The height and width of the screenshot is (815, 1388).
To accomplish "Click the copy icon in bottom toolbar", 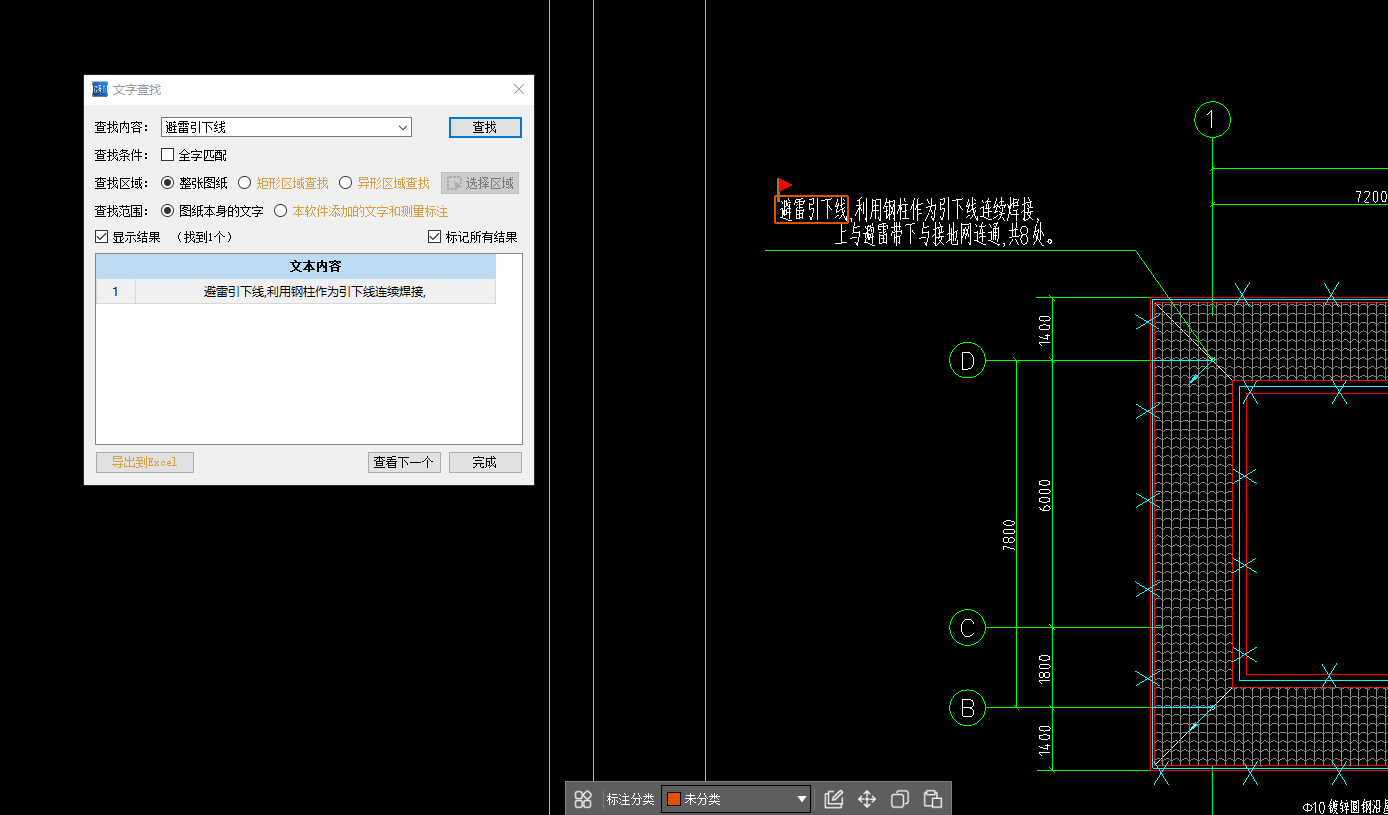I will pos(900,799).
